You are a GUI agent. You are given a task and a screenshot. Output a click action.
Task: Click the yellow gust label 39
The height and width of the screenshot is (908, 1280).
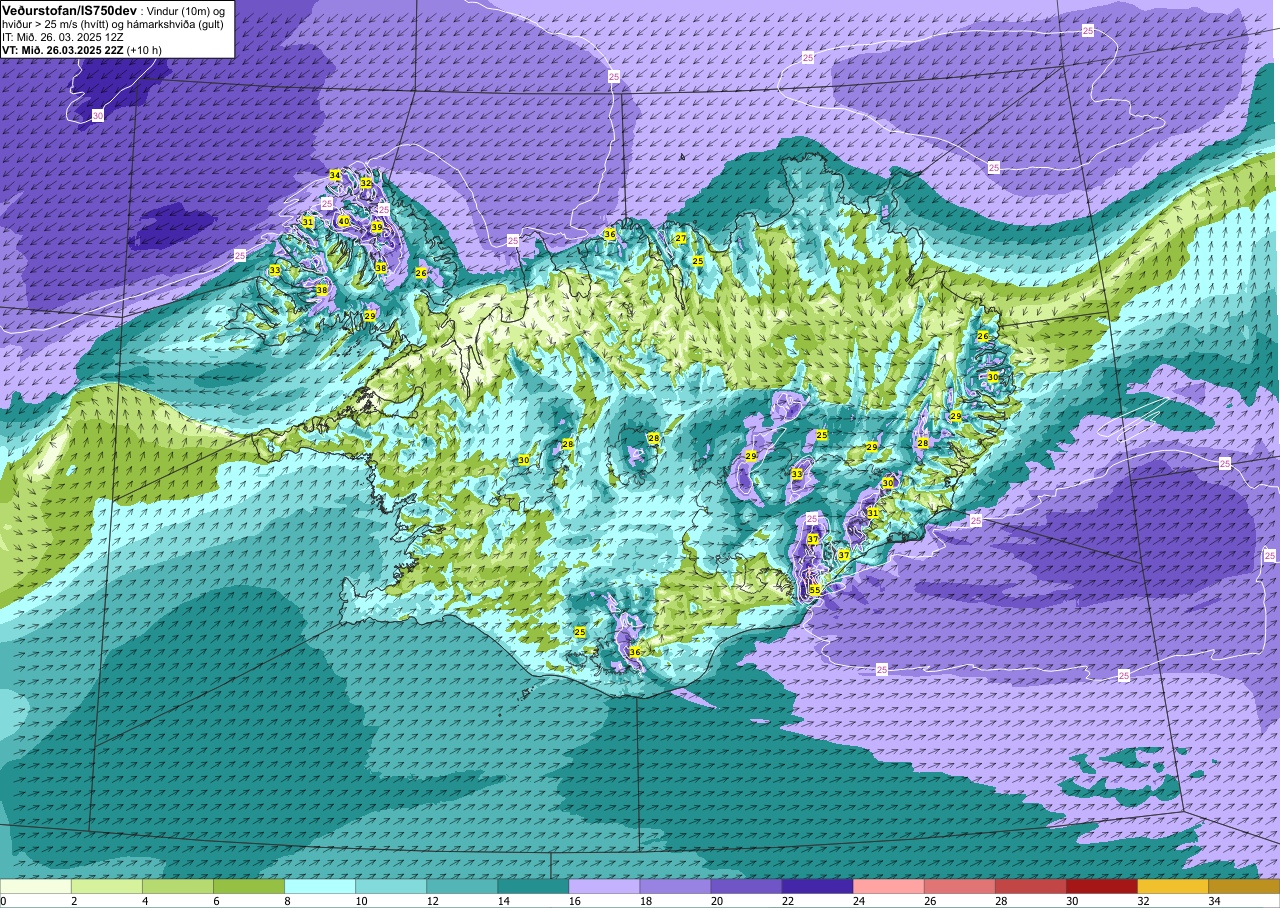[377, 228]
